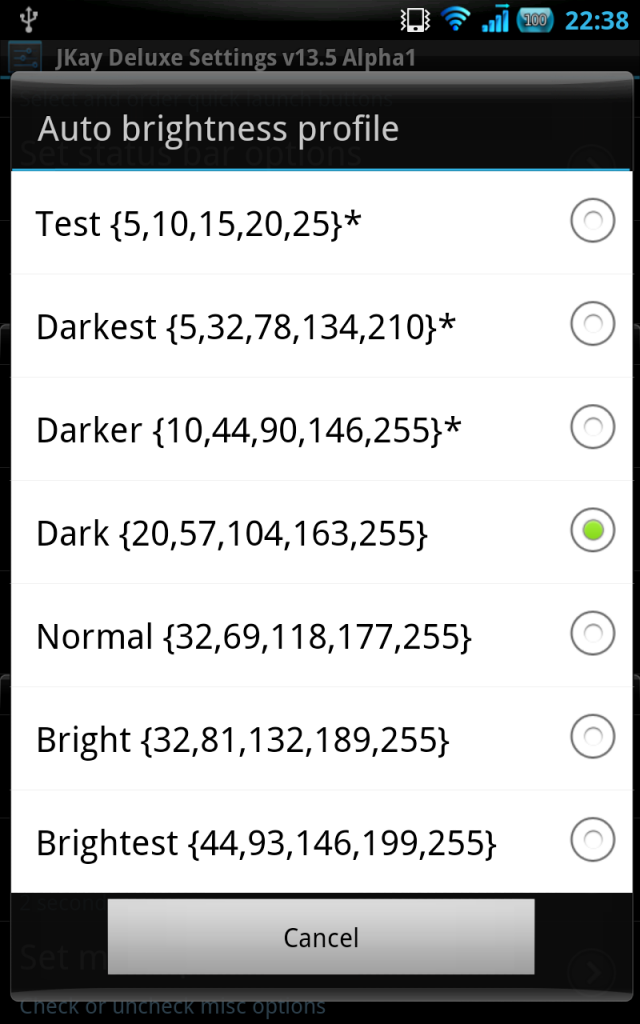640x1024 pixels.
Task: Choose the Brightest {44,93,146,199,255} list entry
Action: point(321,842)
